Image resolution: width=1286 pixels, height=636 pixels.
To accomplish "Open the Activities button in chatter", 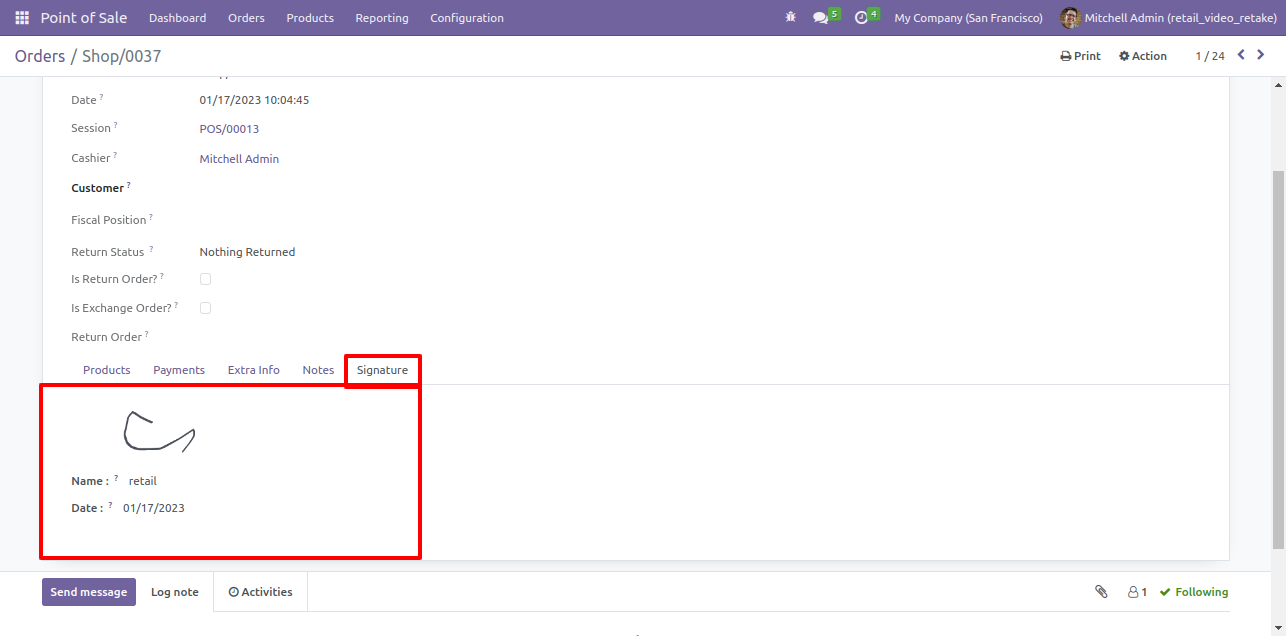I will [260, 592].
